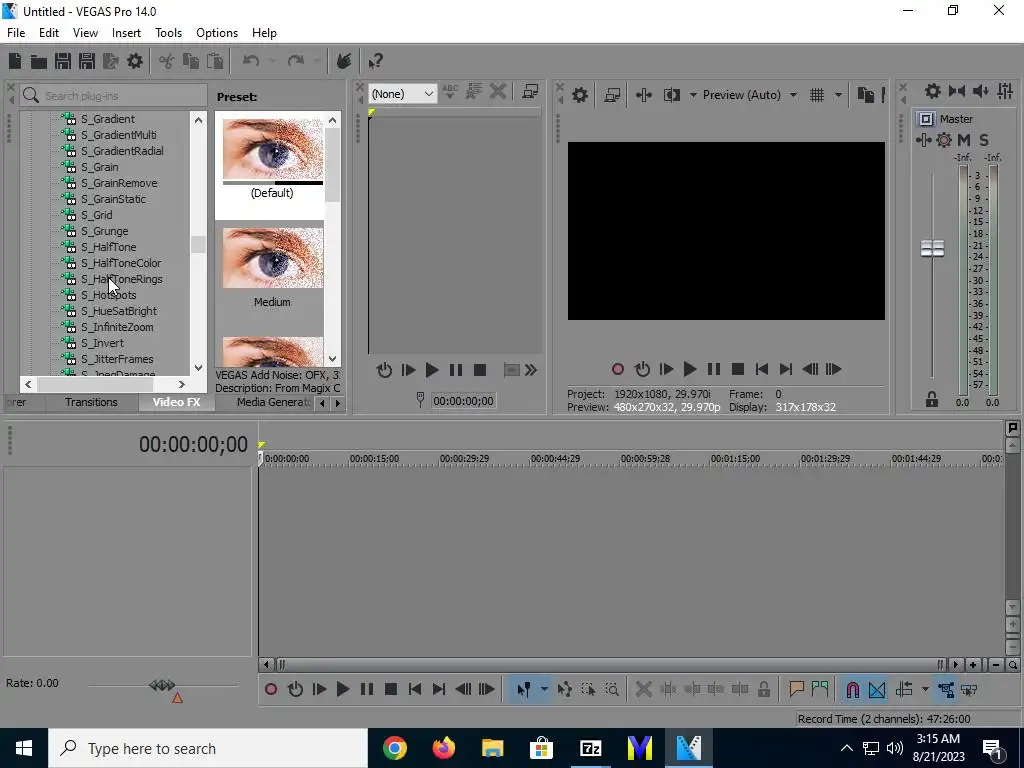
Task: Open Video Output FX icon in preview
Action: pyautogui.click(x=644, y=95)
